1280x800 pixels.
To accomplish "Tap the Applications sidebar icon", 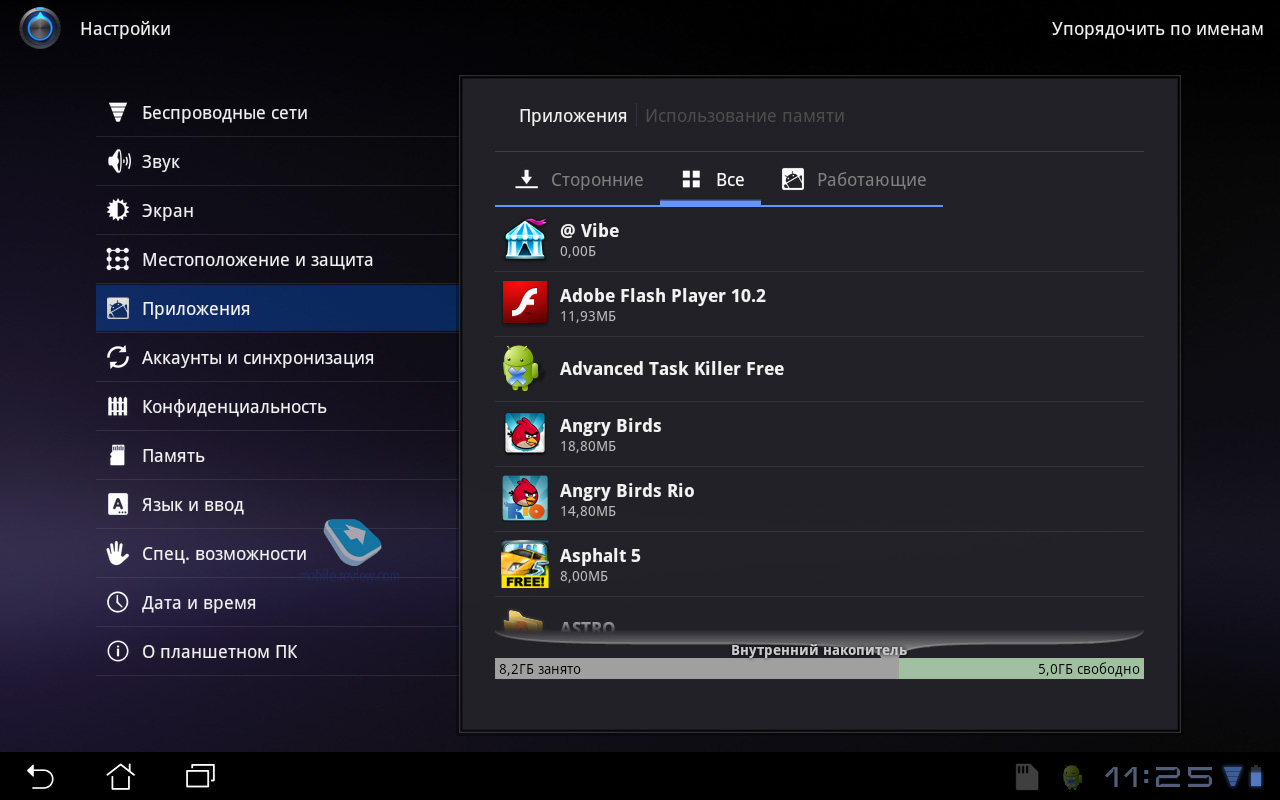I will tap(118, 308).
